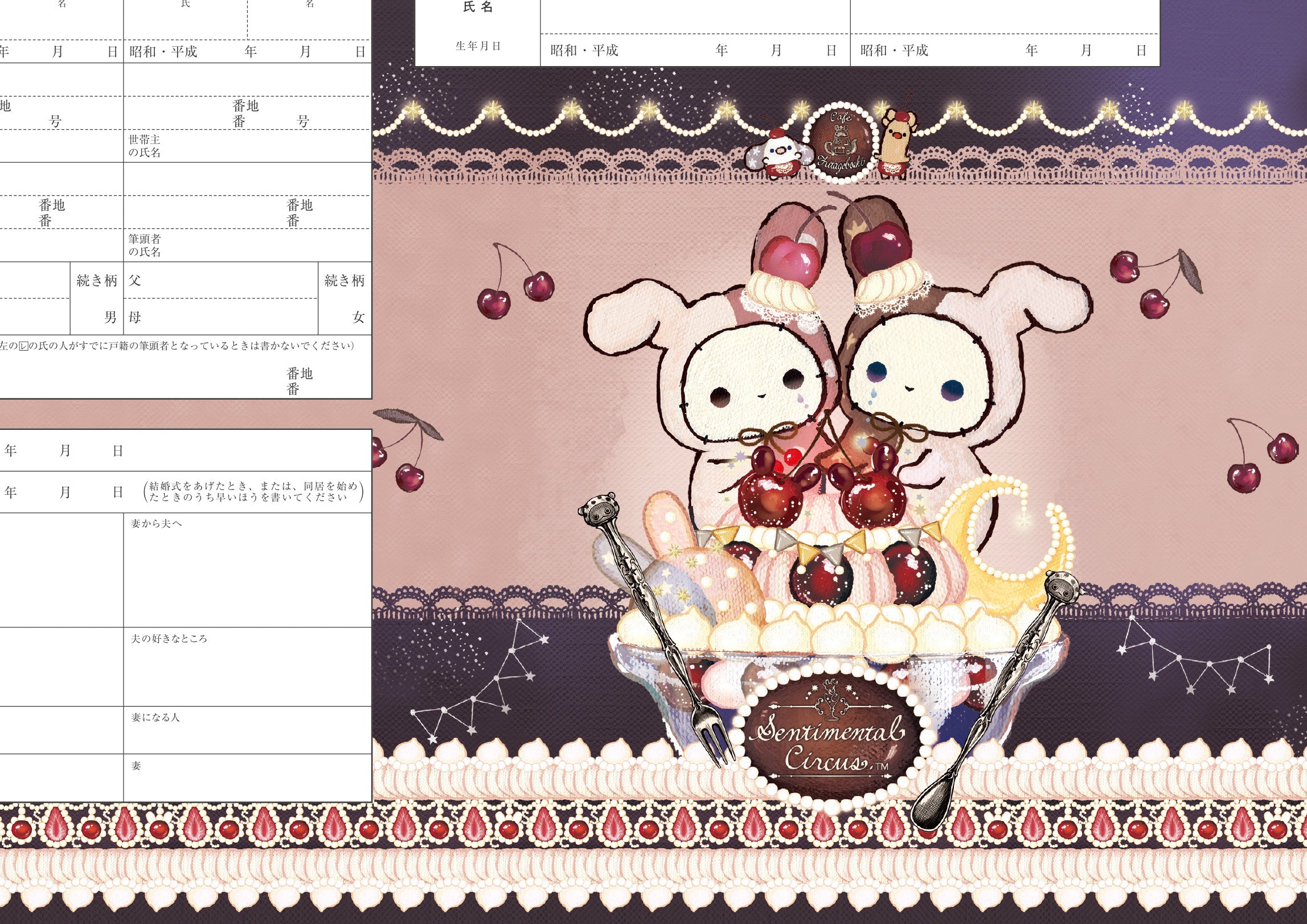Image resolution: width=1307 pixels, height=924 pixels.
Task: Click the 続き柄 女 cell
Action: (x=345, y=299)
